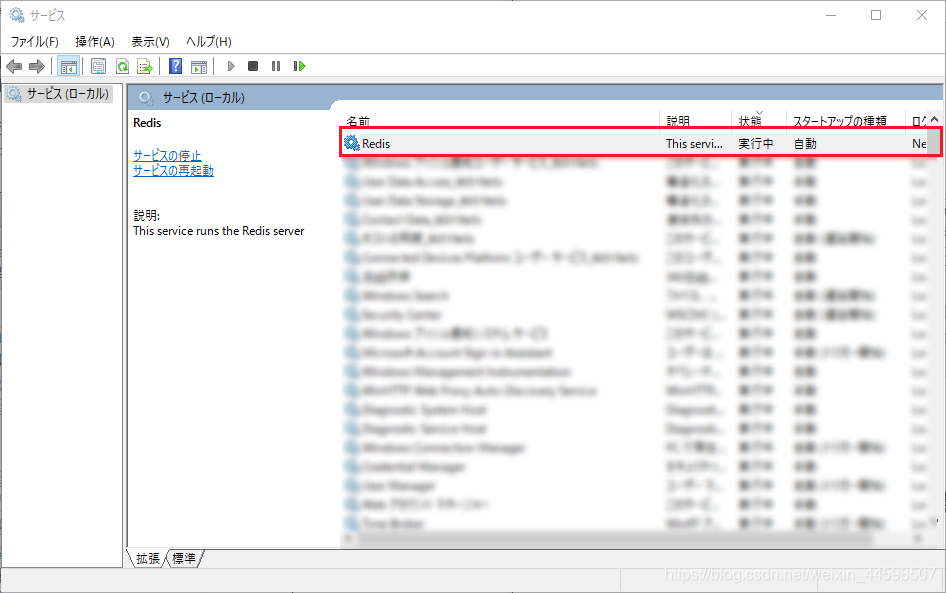Image resolution: width=946 pixels, height=593 pixels.
Task: Click the Stop Service square icon
Action: tap(253, 66)
